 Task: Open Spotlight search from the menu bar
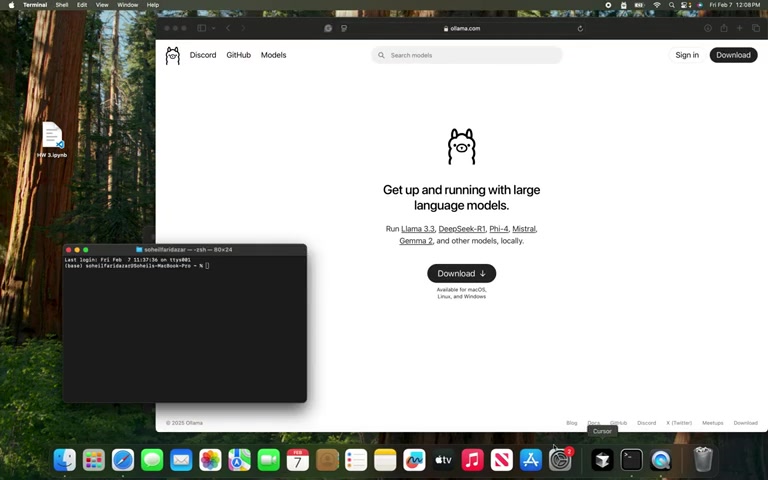672,5
